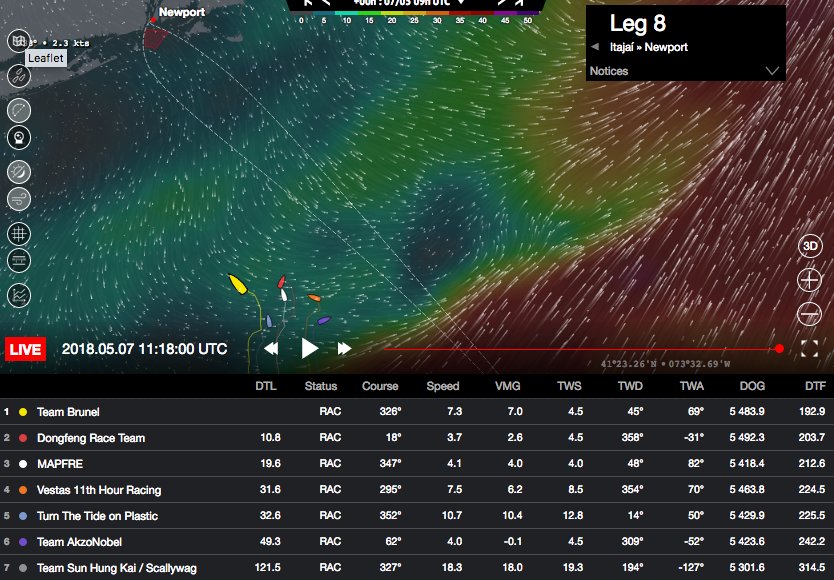The width and height of the screenshot is (834, 580).
Task: Toggle the boats display icon in left toolbar
Action: pyautogui.click(x=19, y=76)
